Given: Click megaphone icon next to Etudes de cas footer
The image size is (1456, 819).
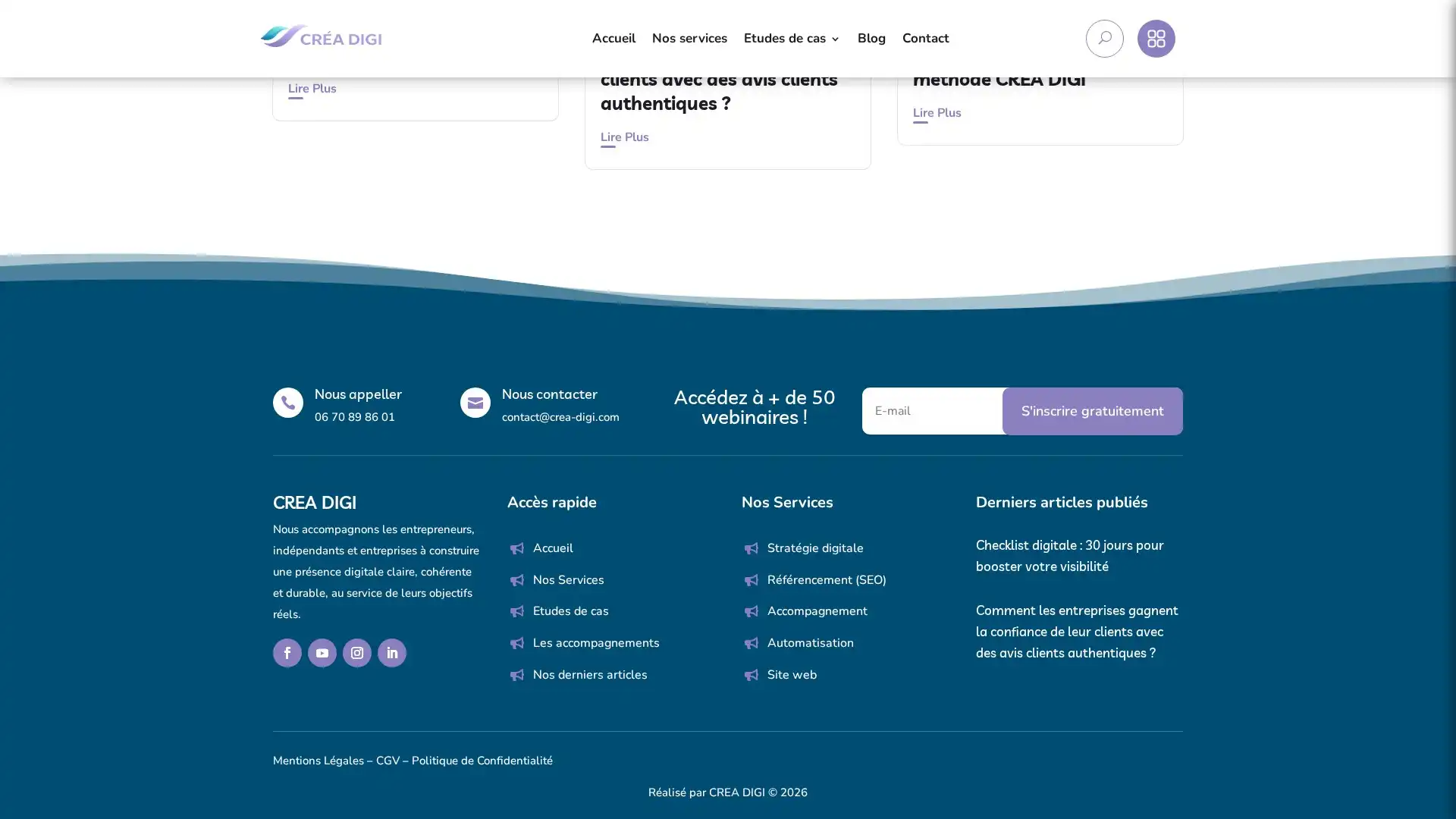Looking at the screenshot, I should (517, 611).
